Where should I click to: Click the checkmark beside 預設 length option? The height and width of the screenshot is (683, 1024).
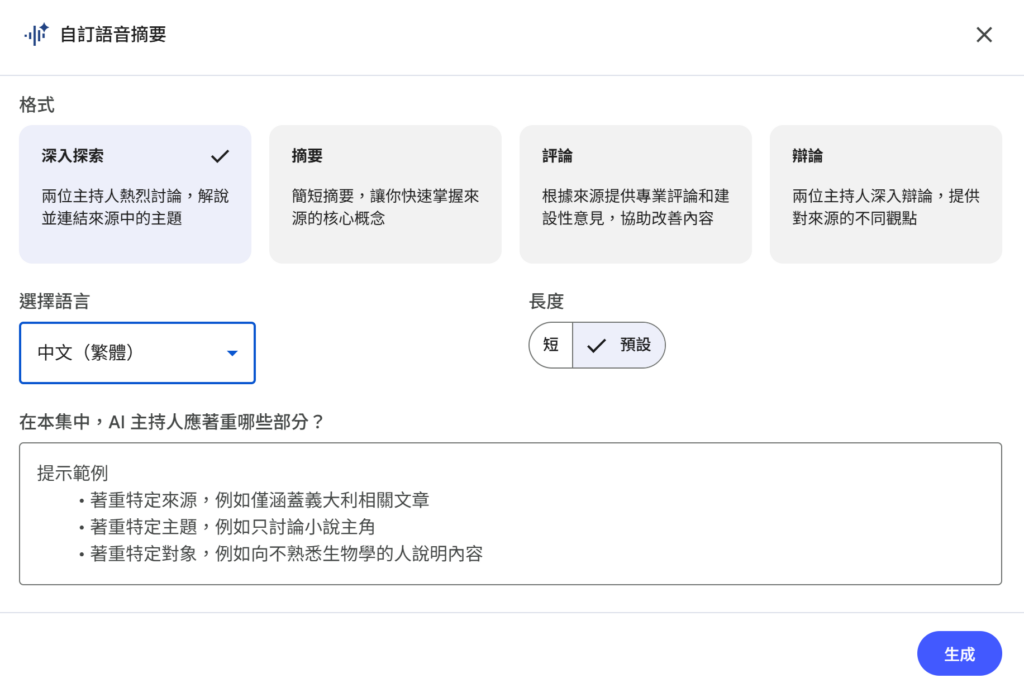click(x=598, y=344)
